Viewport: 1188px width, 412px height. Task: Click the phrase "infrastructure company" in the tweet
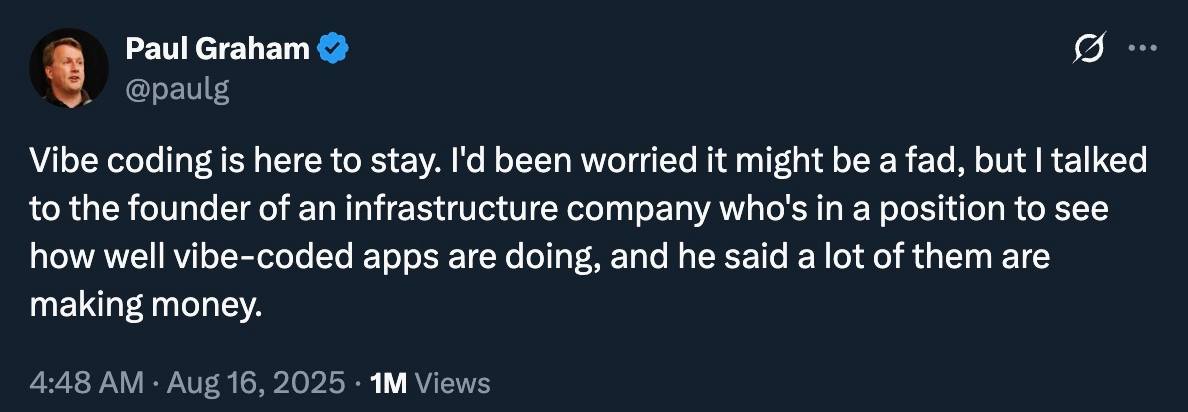tap(483, 211)
